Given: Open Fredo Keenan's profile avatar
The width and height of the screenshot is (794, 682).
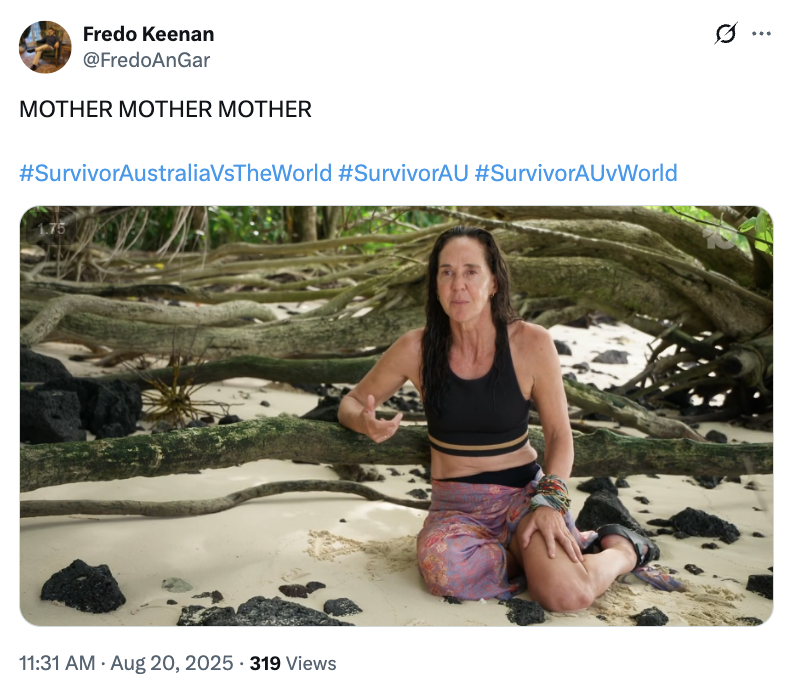Looking at the screenshot, I should pos(45,47).
